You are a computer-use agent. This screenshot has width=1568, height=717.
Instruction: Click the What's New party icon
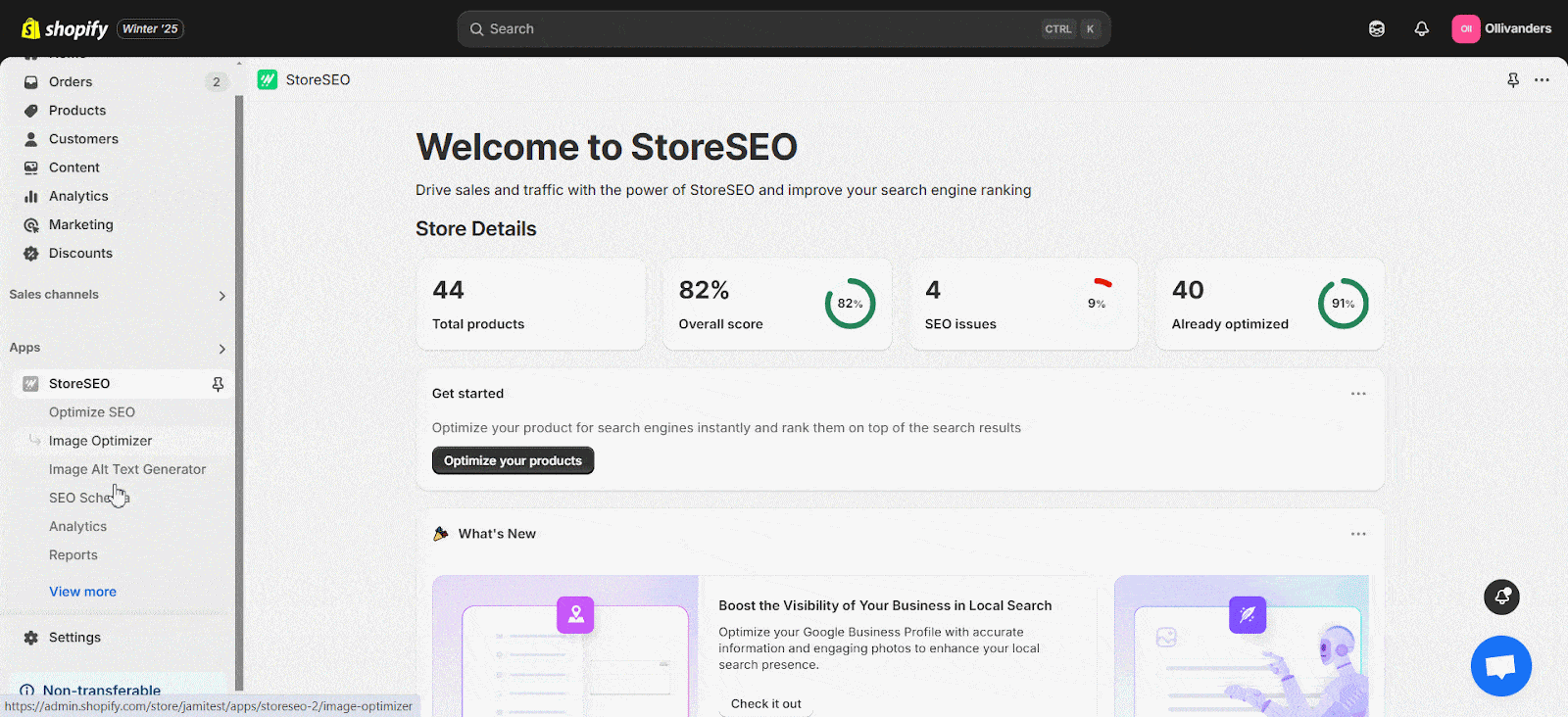[x=441, y=534]
